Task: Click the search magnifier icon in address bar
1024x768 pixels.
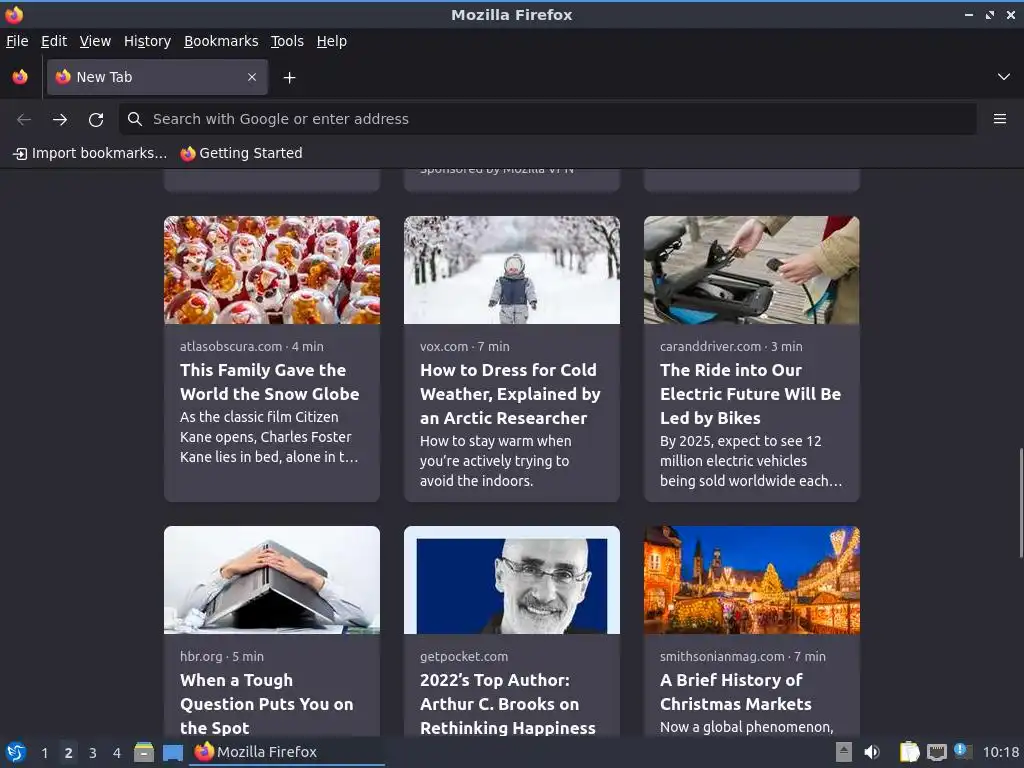Action: [x=135, y=119]
